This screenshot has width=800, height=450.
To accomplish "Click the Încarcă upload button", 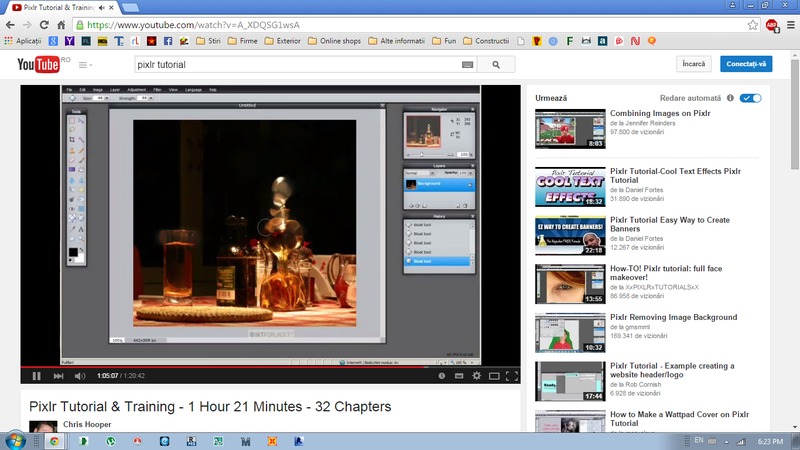I will coord(694,64).
